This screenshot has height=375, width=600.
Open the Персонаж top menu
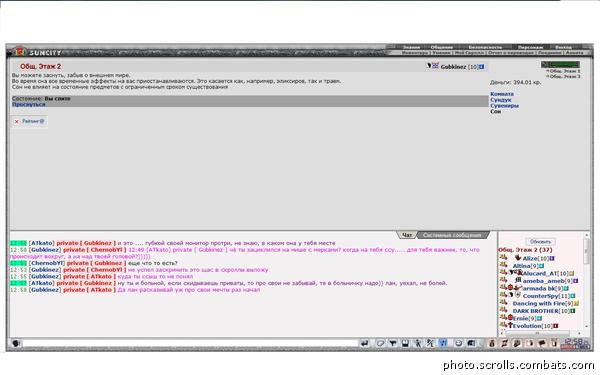point(530,47)
